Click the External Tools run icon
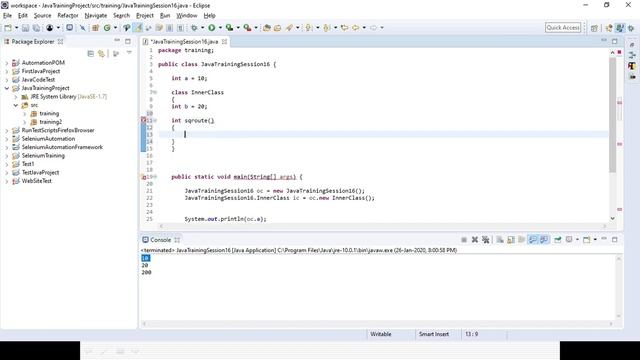Screen dimensions: 640x360 247,28
